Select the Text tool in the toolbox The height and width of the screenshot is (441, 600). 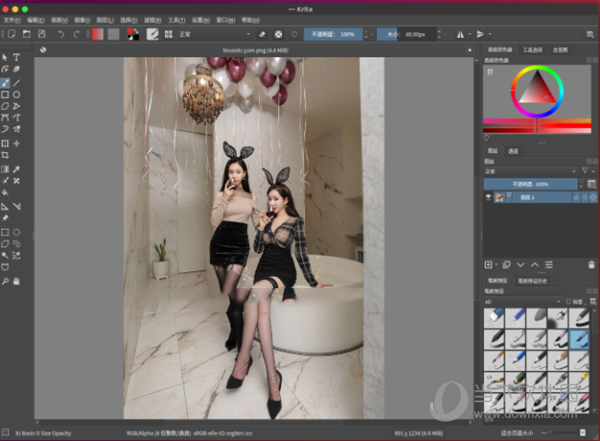[x=16, y=57]
